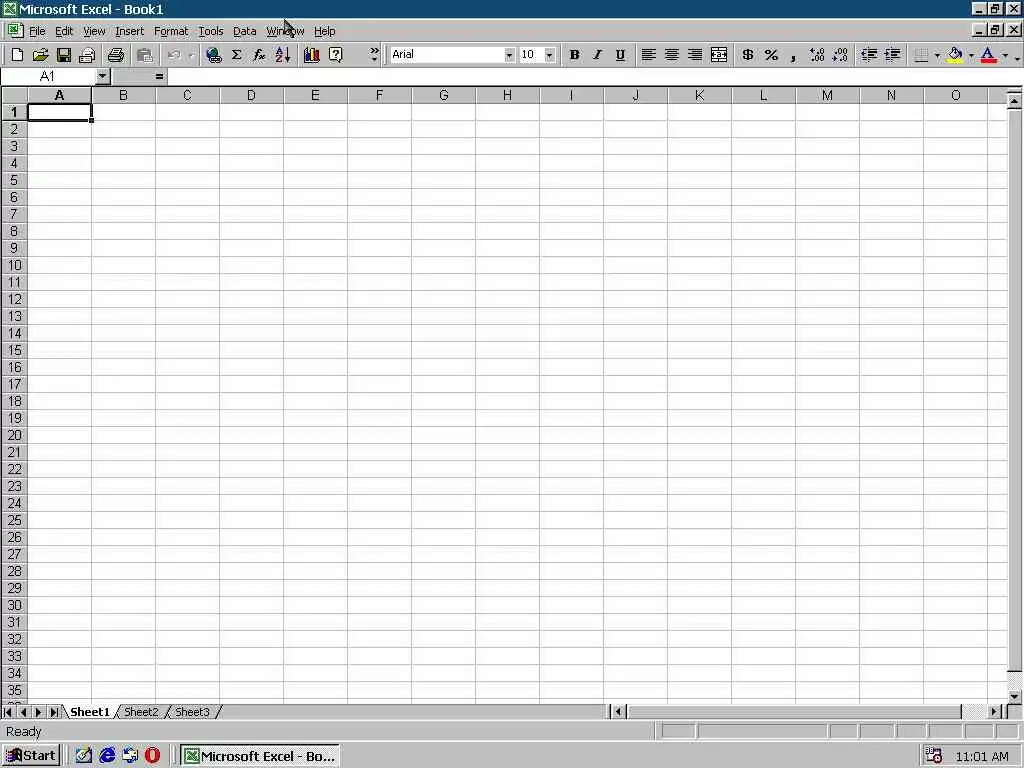
Task: Expand the Name Box dropdown arrow
Action: [x=102, y=76]
